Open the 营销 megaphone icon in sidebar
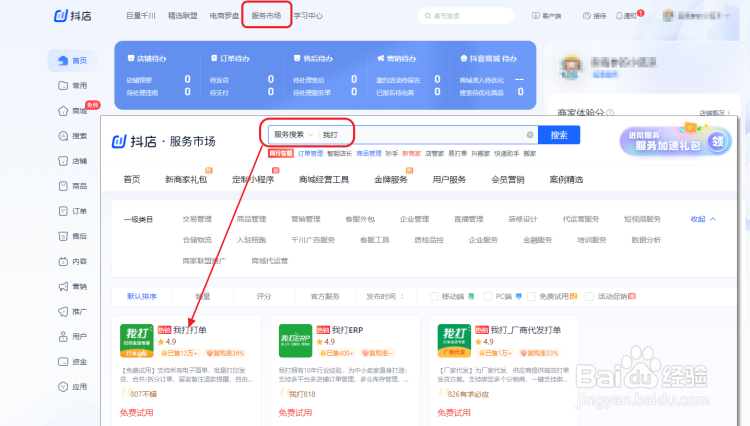The height and width of the screenshot is (426, 750). click(63, 286)
